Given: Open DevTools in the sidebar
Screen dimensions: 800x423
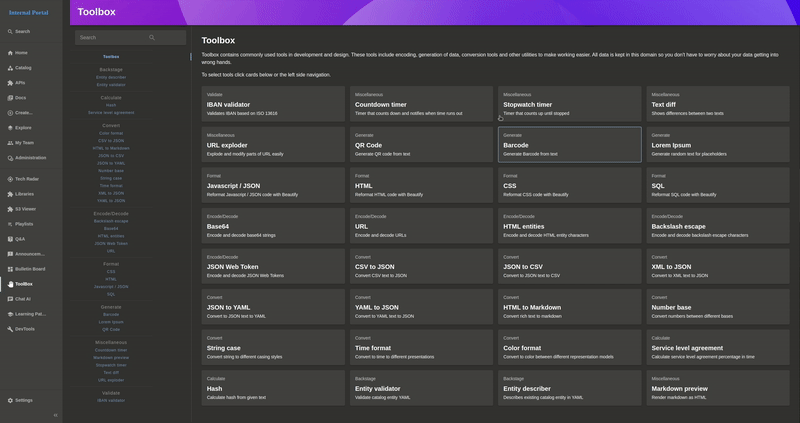Looking at the screenshot, I should (x=24, y=328).
